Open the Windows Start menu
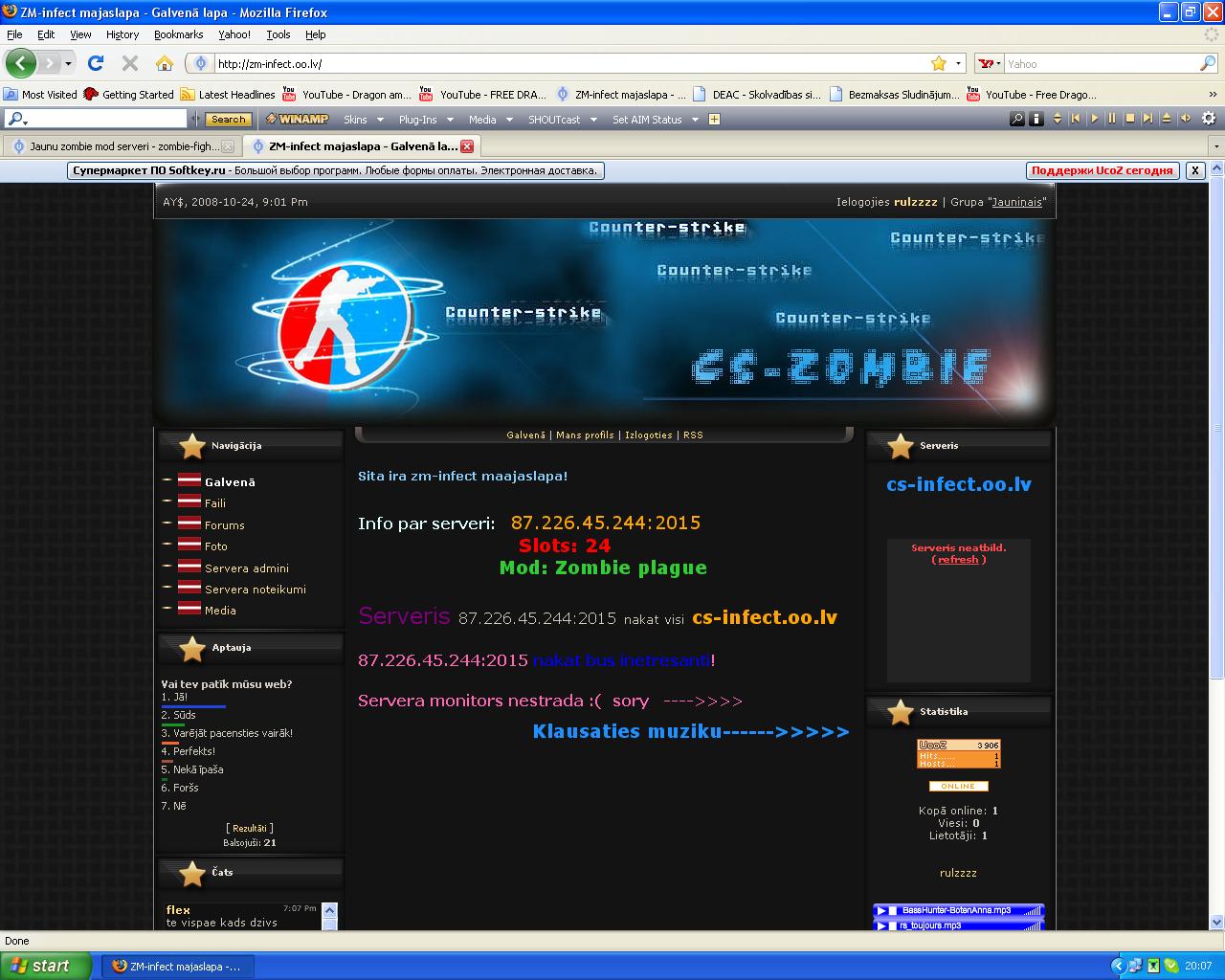The width and height of the screenshot is (1225, 980). click(x=46, y=966)
